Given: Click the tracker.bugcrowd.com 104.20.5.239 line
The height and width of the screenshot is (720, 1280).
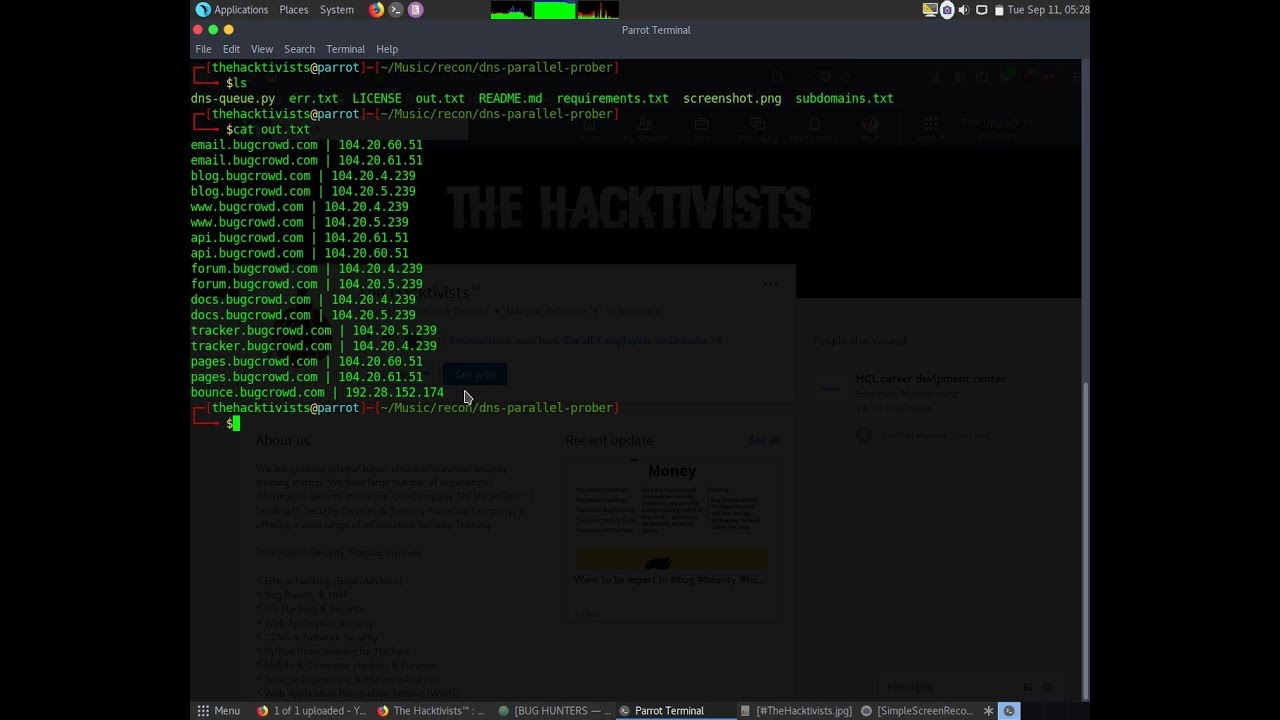Looking at the screenshot, I should (314, 331).
